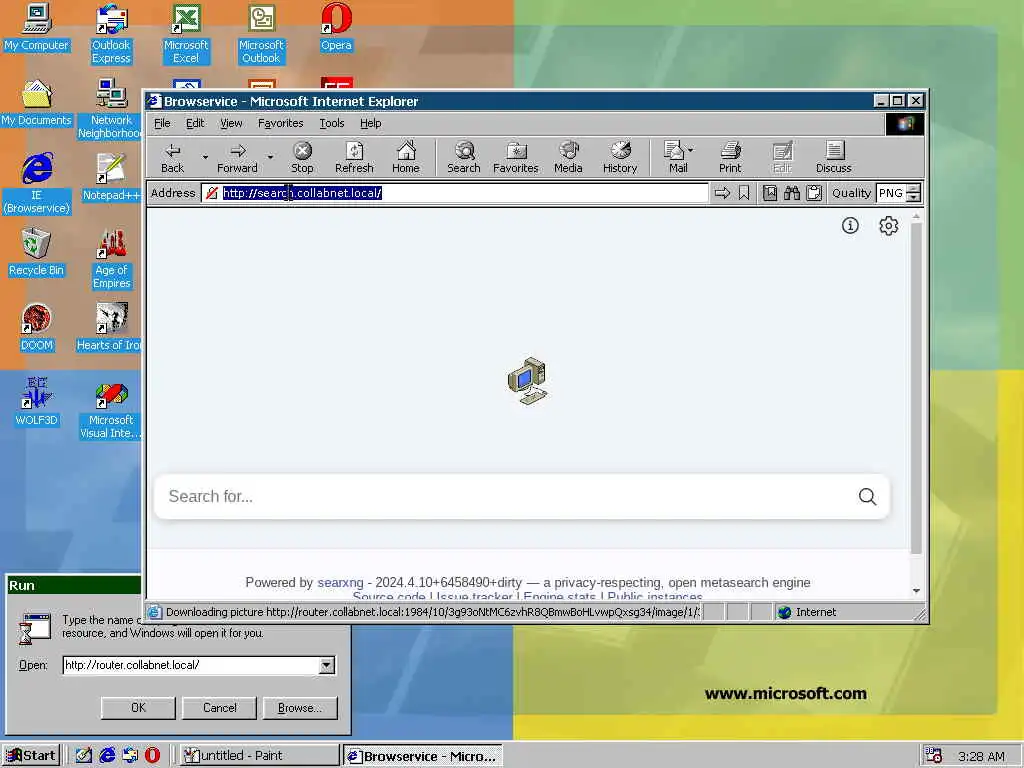The height and width of the screenshot is (768, 1024).
Task: Open the Start menu button
Action: (x=31, y=756)
